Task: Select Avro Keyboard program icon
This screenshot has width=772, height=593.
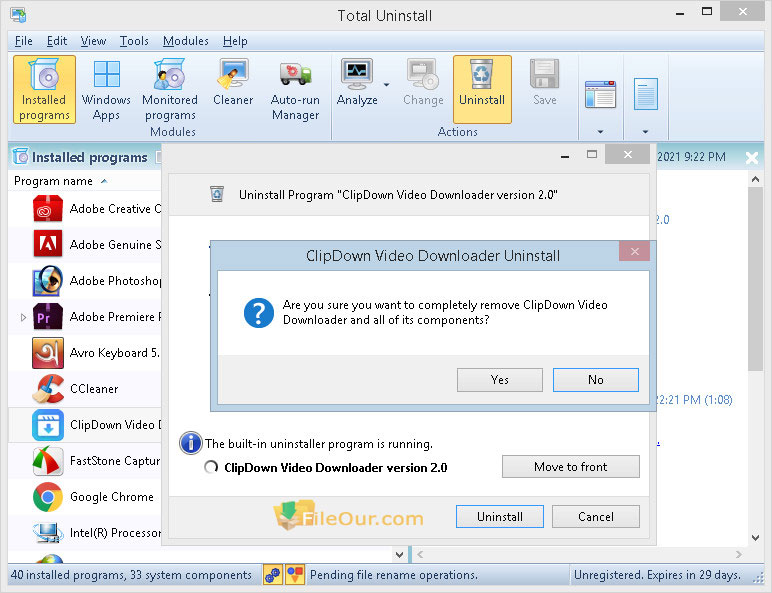Action: pos(48,353)
